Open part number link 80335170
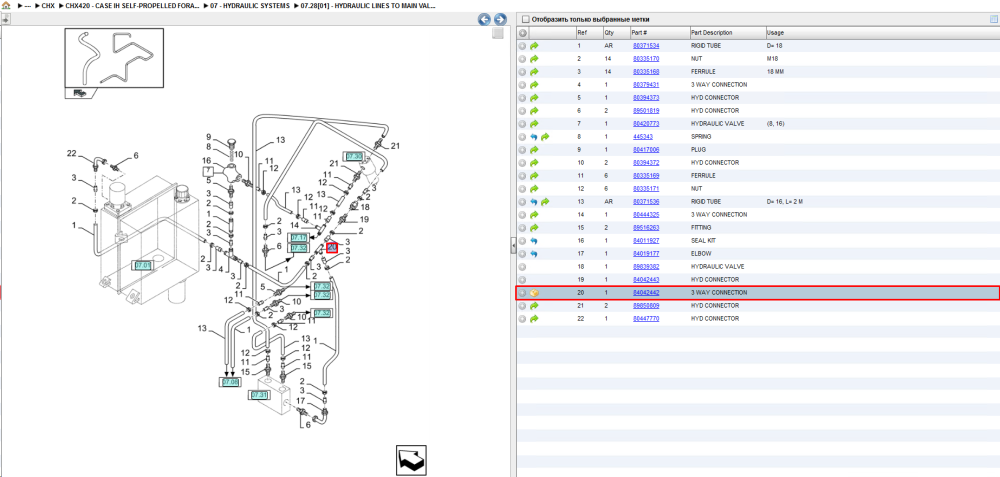The width and height of the screenshot is (1000, 477). [x=645, y=59]
